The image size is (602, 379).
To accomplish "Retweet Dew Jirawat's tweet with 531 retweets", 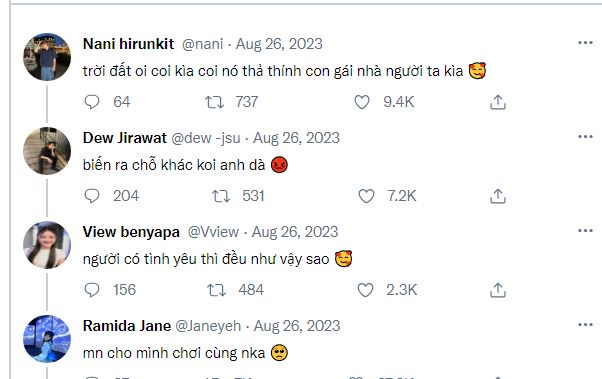I will tap(221, 196).
